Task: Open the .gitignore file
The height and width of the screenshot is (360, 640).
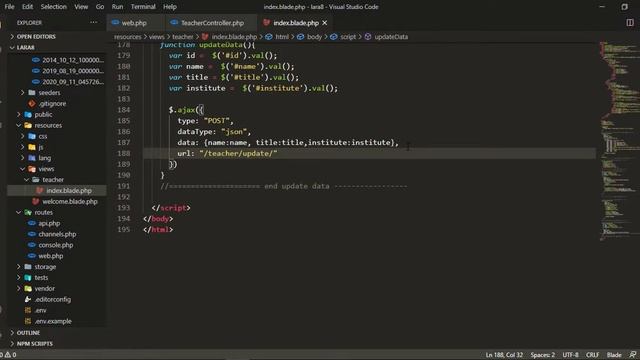Action: [52, 104]
